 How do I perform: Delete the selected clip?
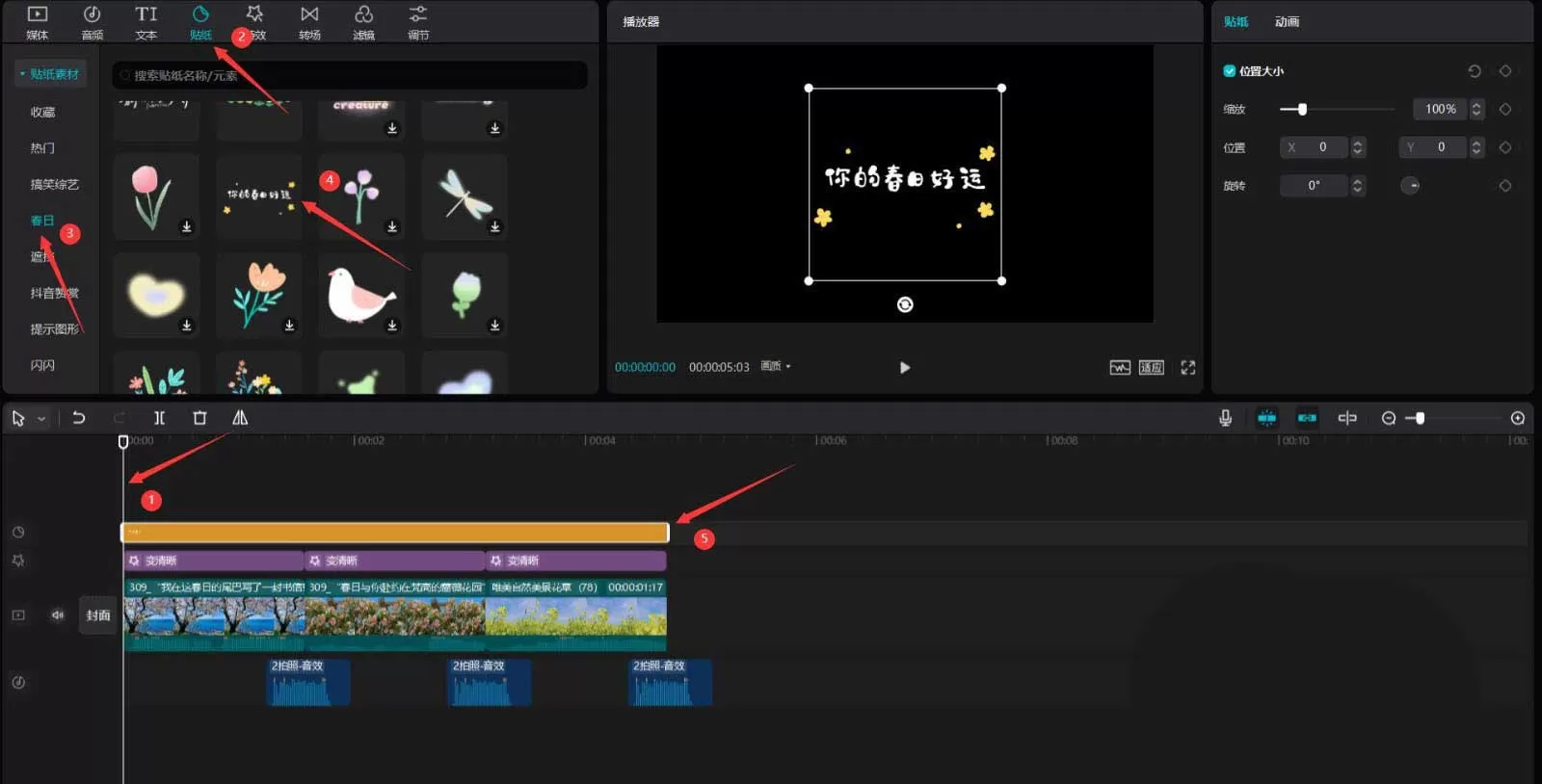(x=199, y=418)
